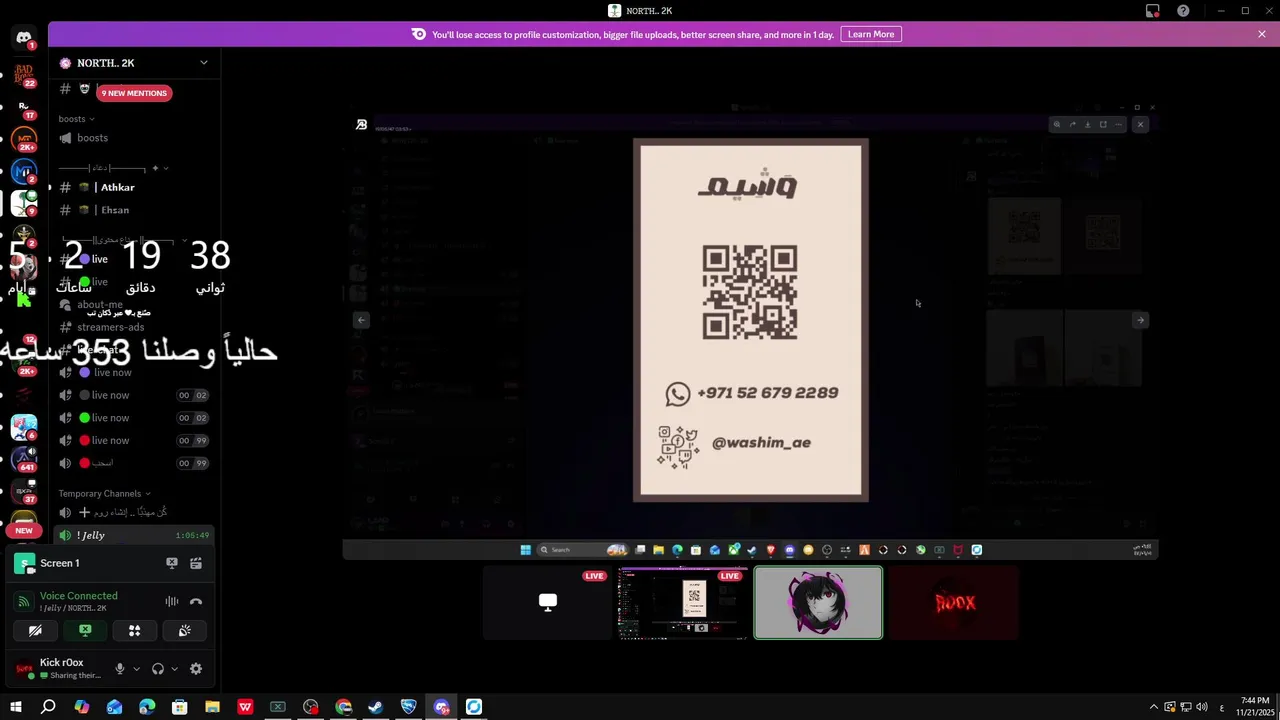
Task: Open Windows Start menu
Action: pos(15,707)
